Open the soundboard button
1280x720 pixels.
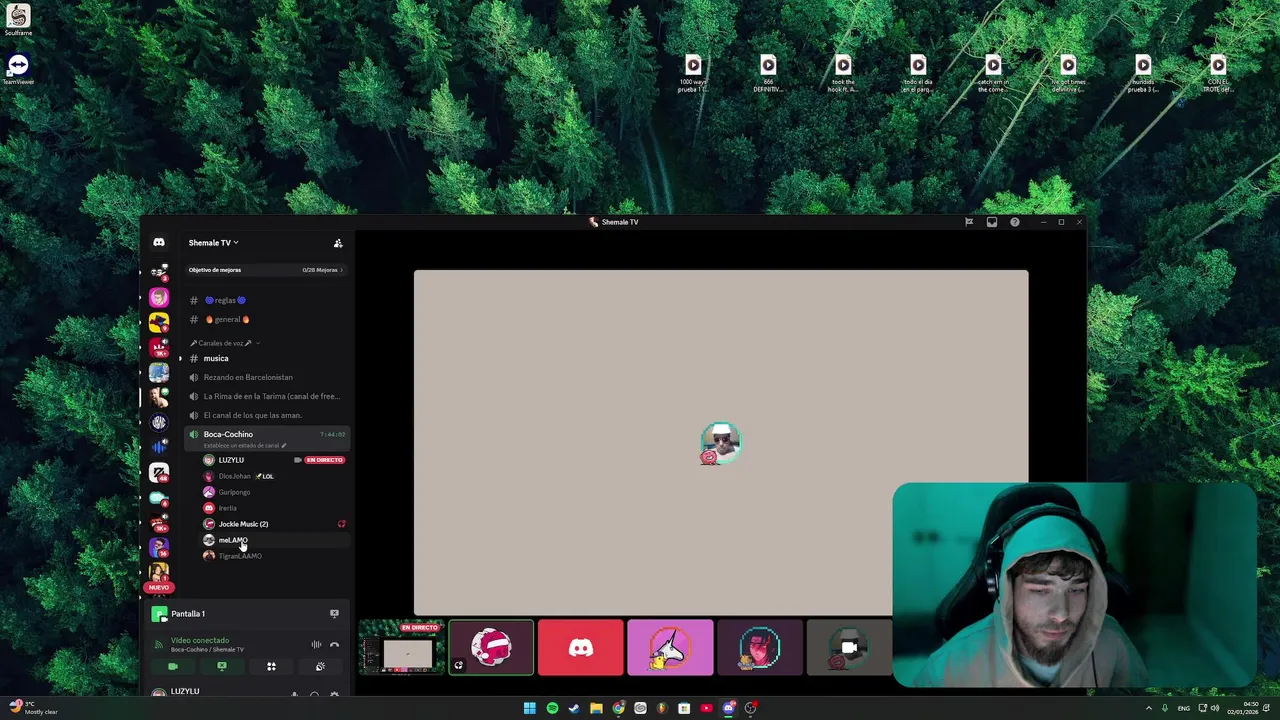(320, 667)
